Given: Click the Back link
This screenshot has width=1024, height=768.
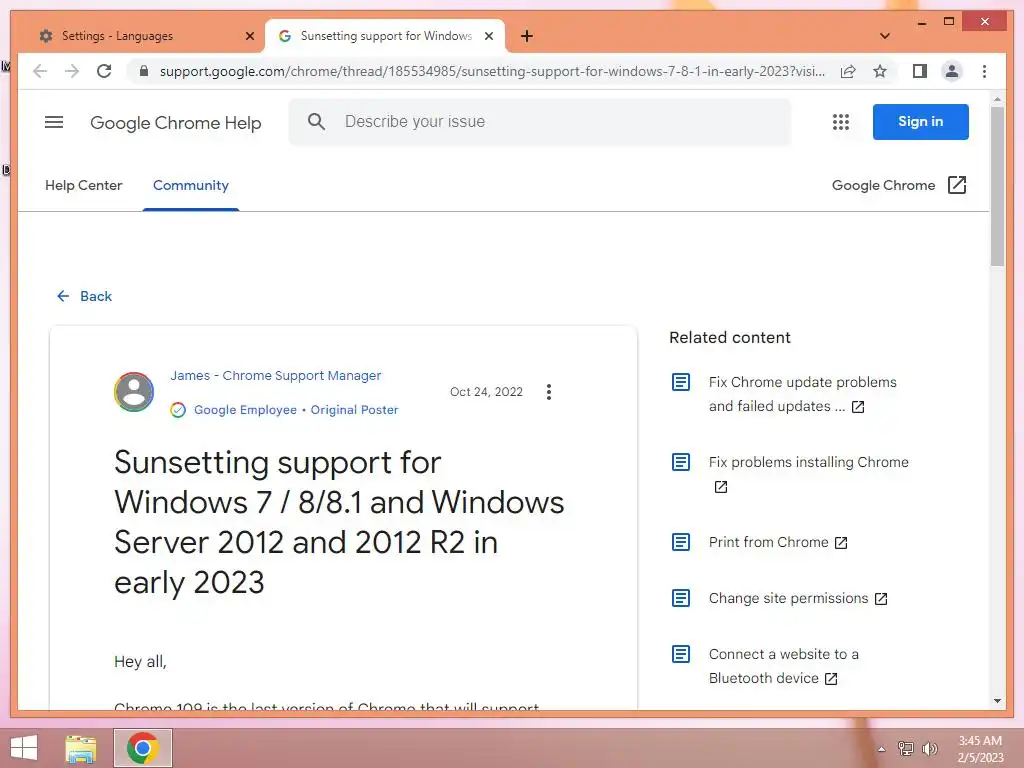Looking at the screenshot, I should click(x=84, y=296).
